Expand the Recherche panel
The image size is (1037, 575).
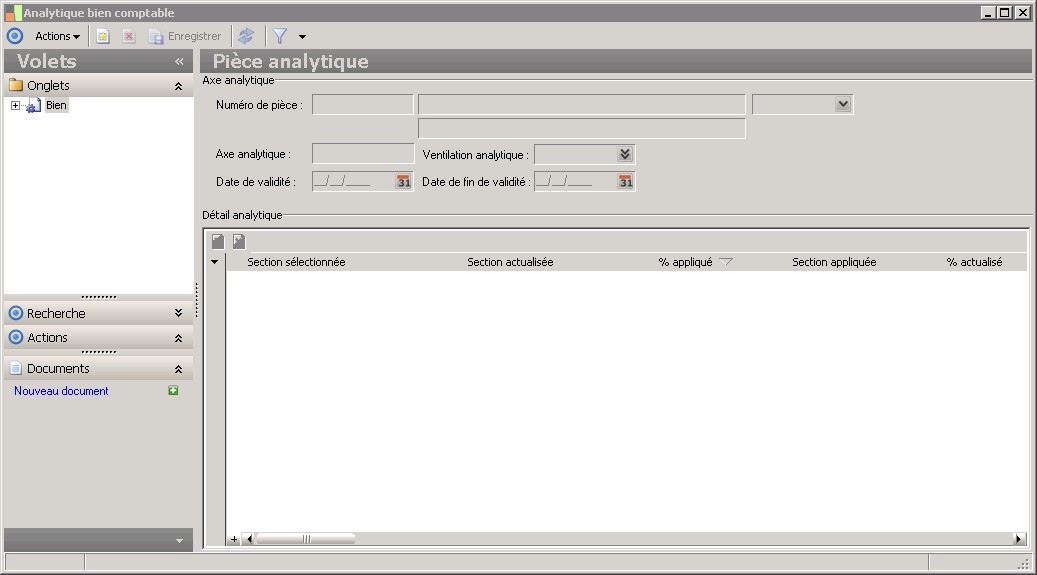[178, 312]
